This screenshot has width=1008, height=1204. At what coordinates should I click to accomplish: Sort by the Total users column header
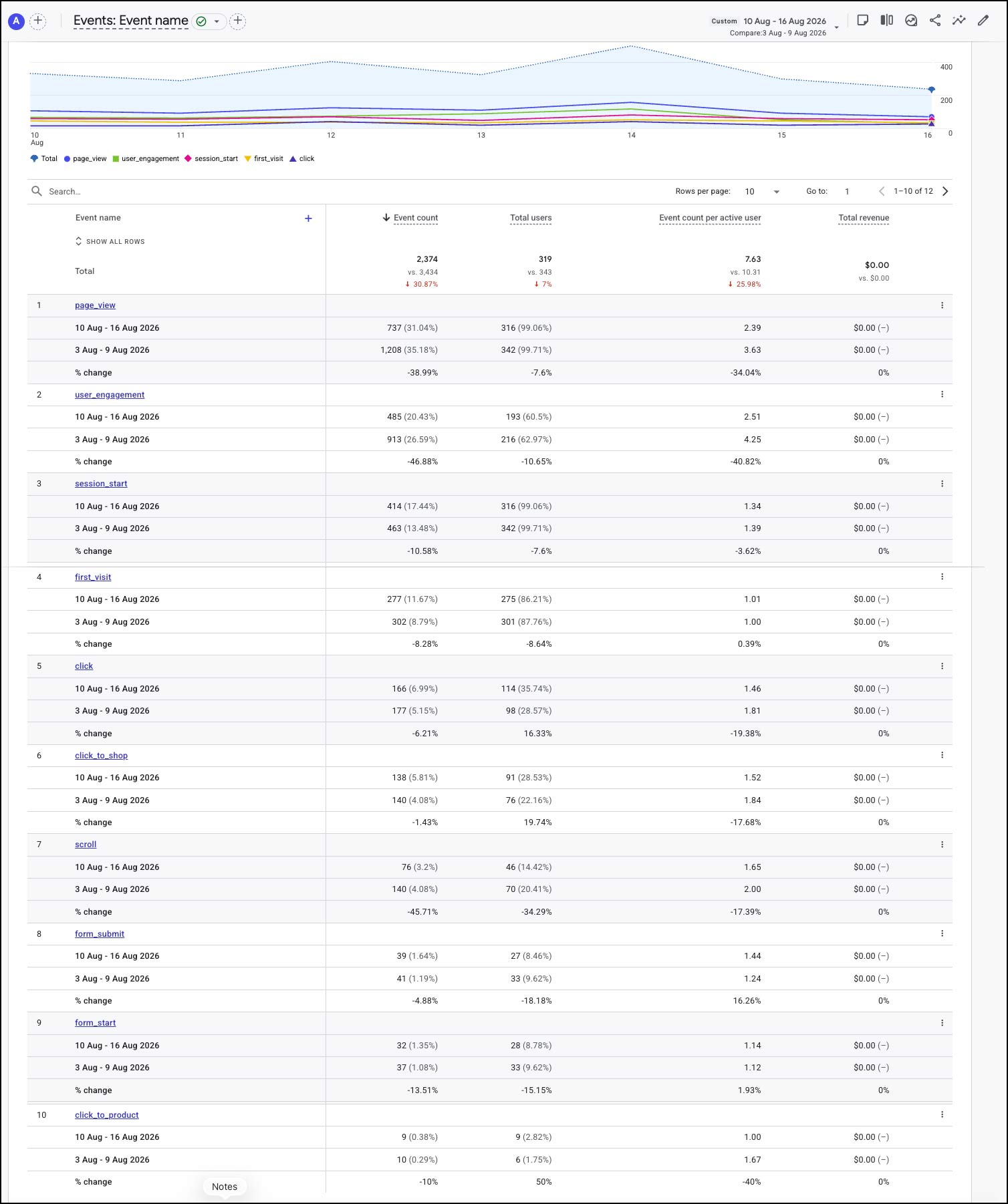(x=531, y=218)
